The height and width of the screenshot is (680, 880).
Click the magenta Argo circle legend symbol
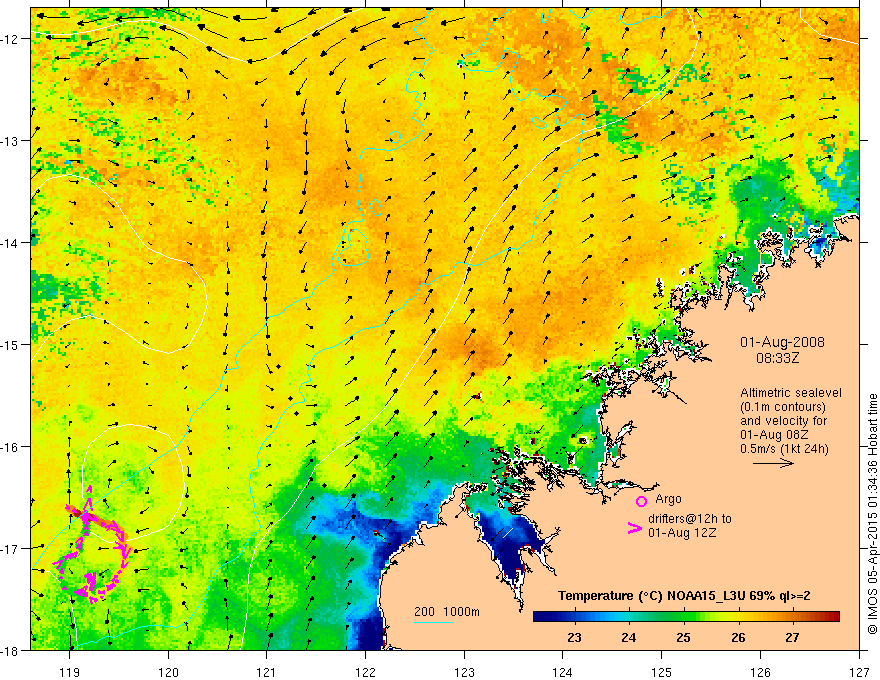tap(641, 501)
